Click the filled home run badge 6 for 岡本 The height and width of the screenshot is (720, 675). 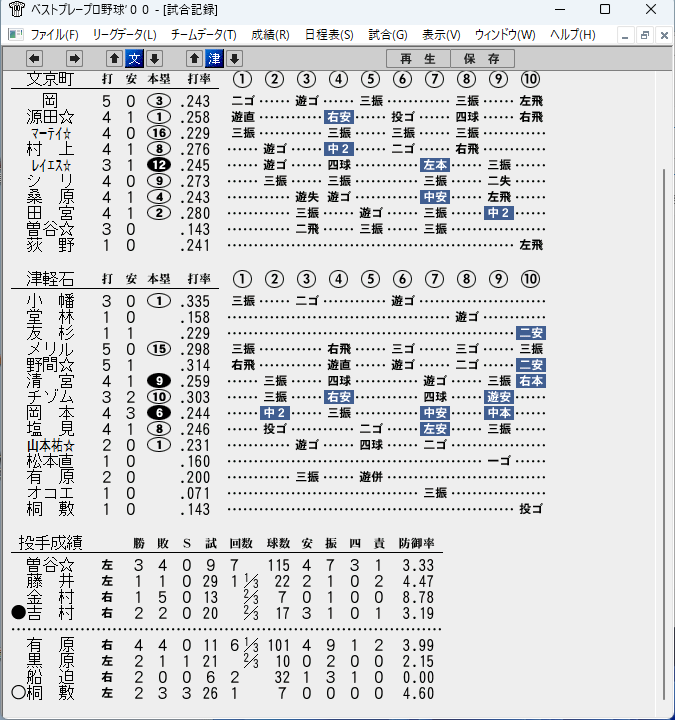[x=159, y=413]
